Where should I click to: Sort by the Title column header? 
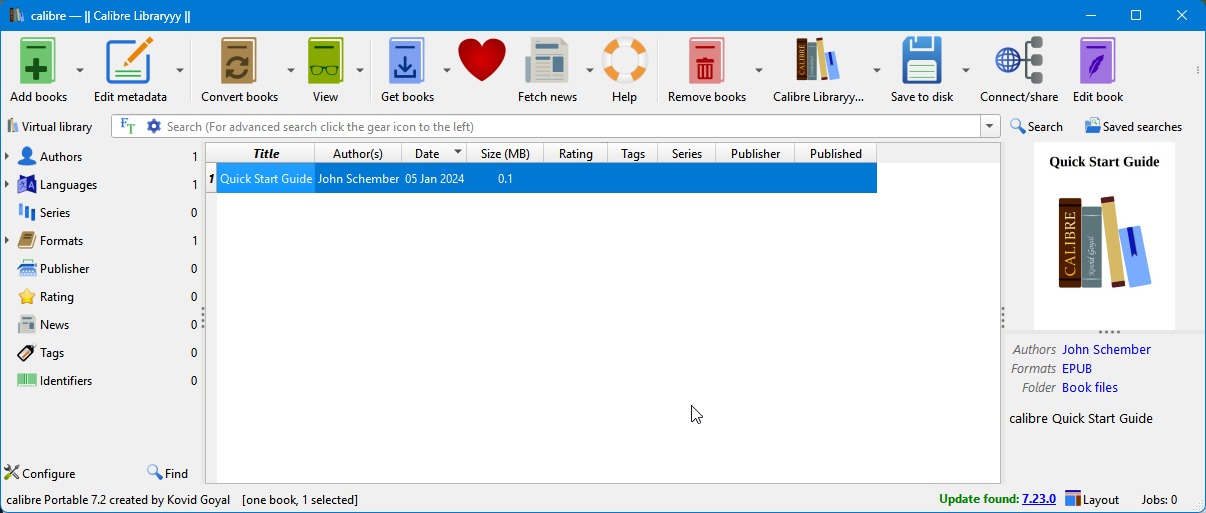(266, 153)
